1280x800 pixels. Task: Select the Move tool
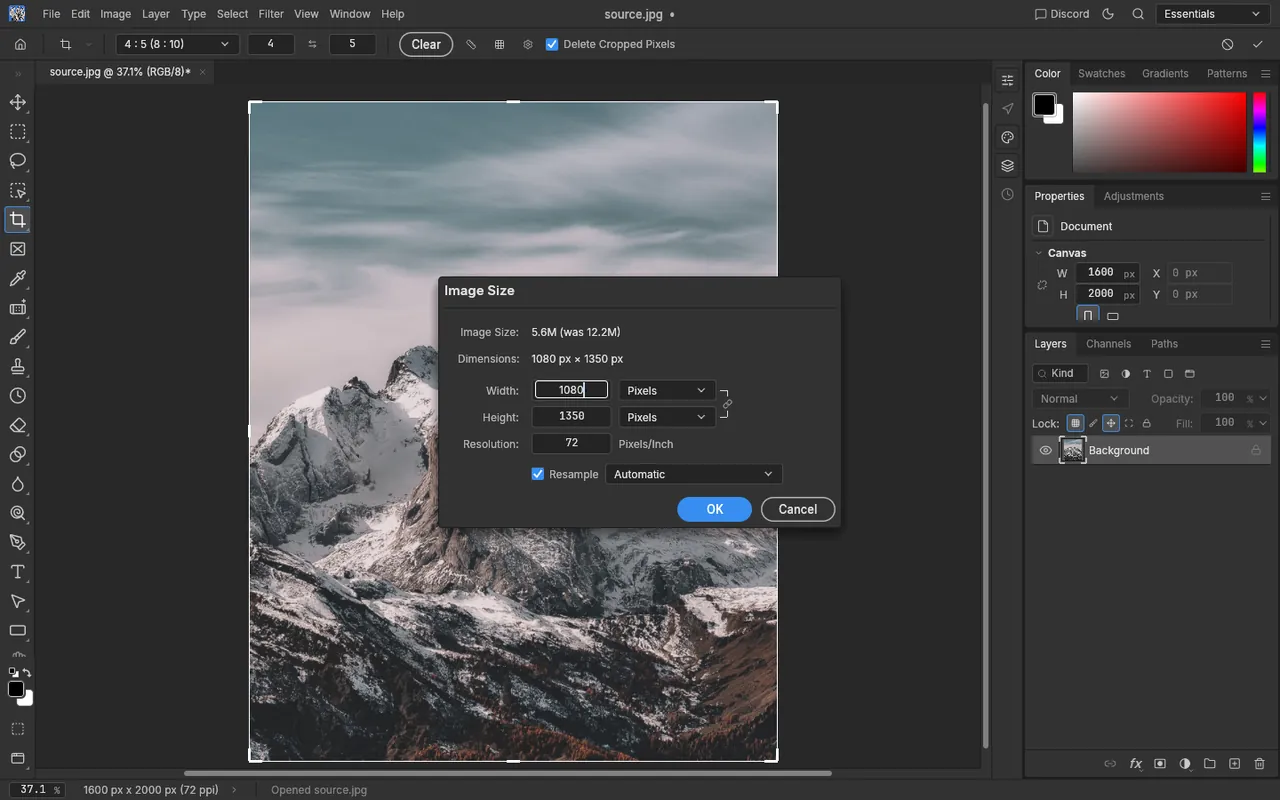point(17,102)
